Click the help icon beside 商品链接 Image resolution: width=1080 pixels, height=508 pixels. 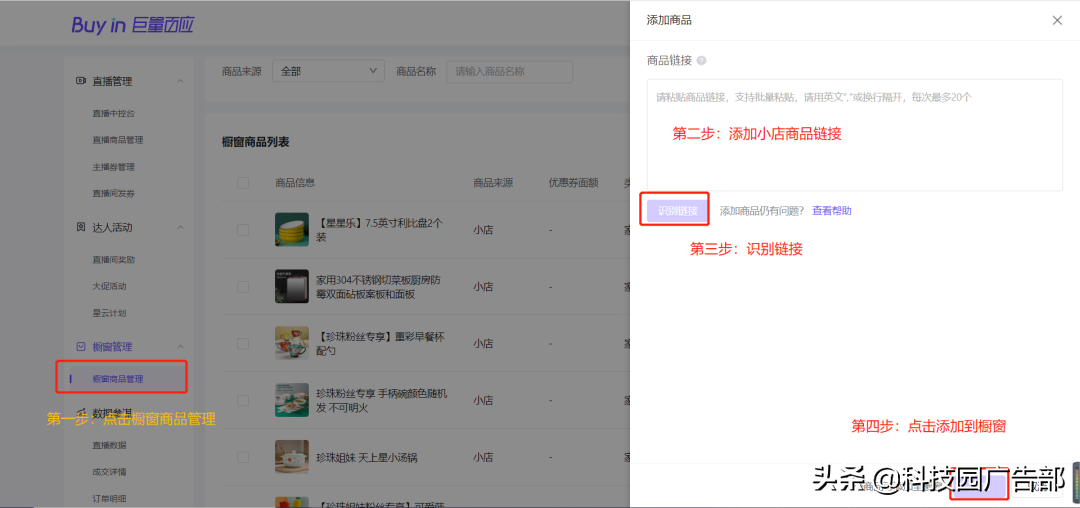(701, 61)
